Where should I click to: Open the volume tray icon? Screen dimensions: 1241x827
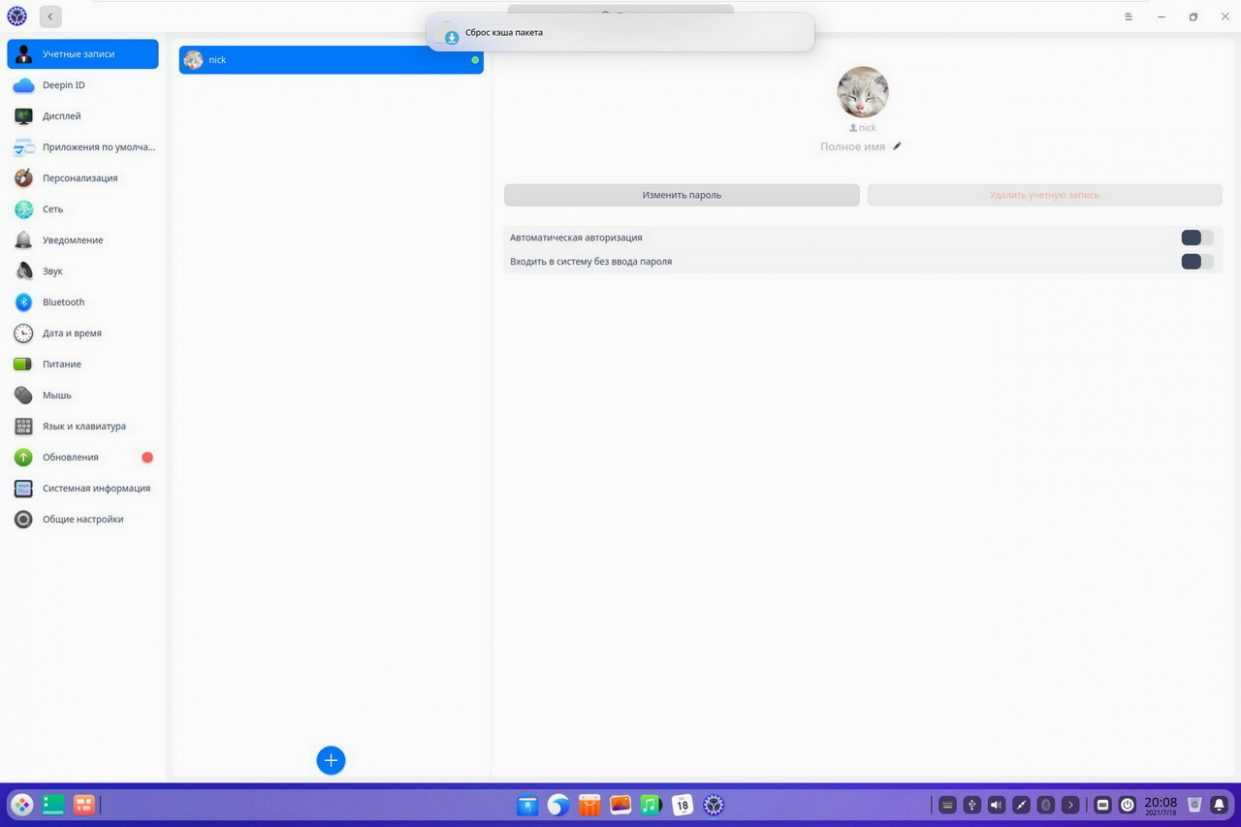point(996,805)
